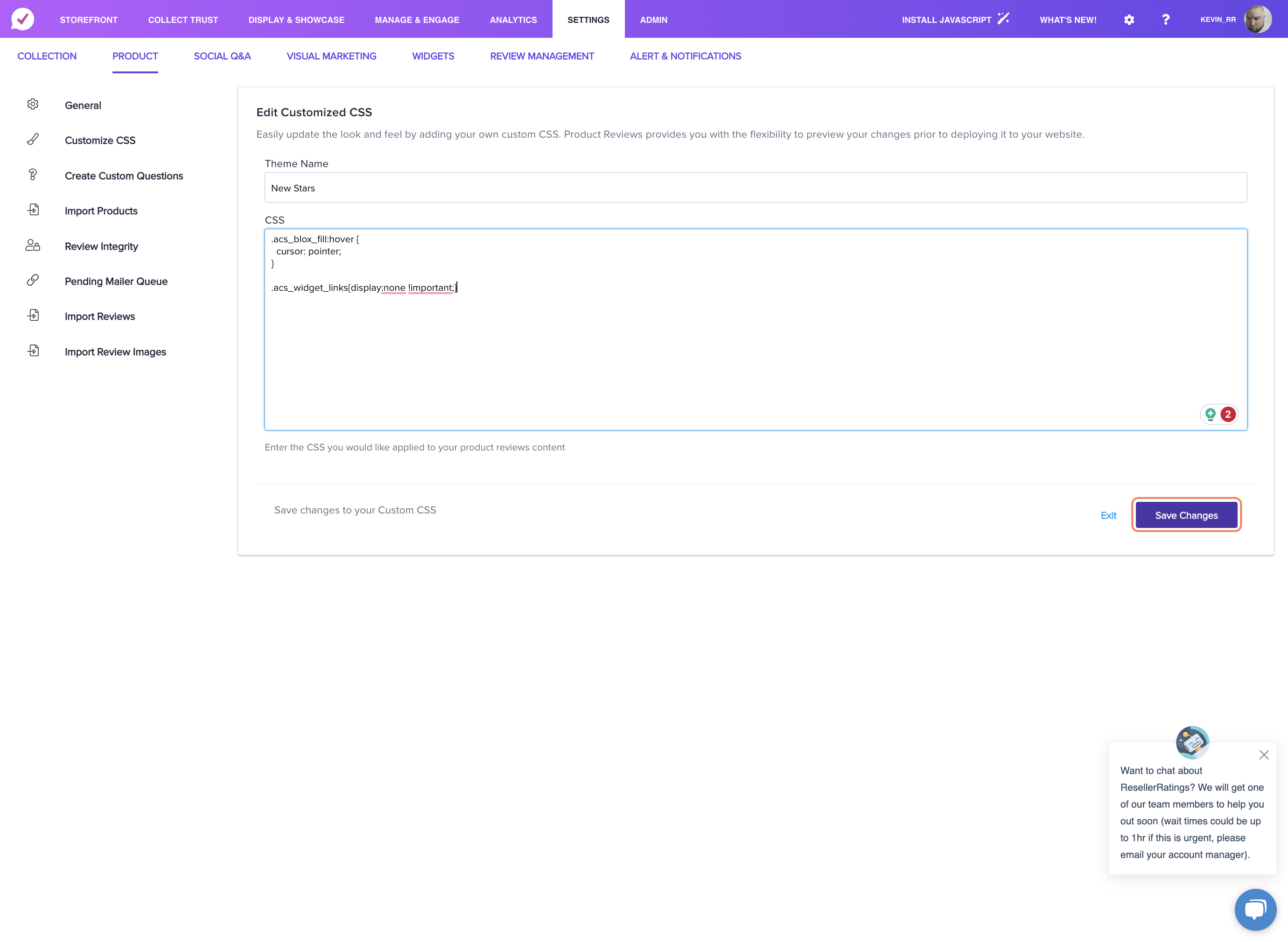Open the settings gear in top bar
The image size is (1288, 942).
point(1129,20)
